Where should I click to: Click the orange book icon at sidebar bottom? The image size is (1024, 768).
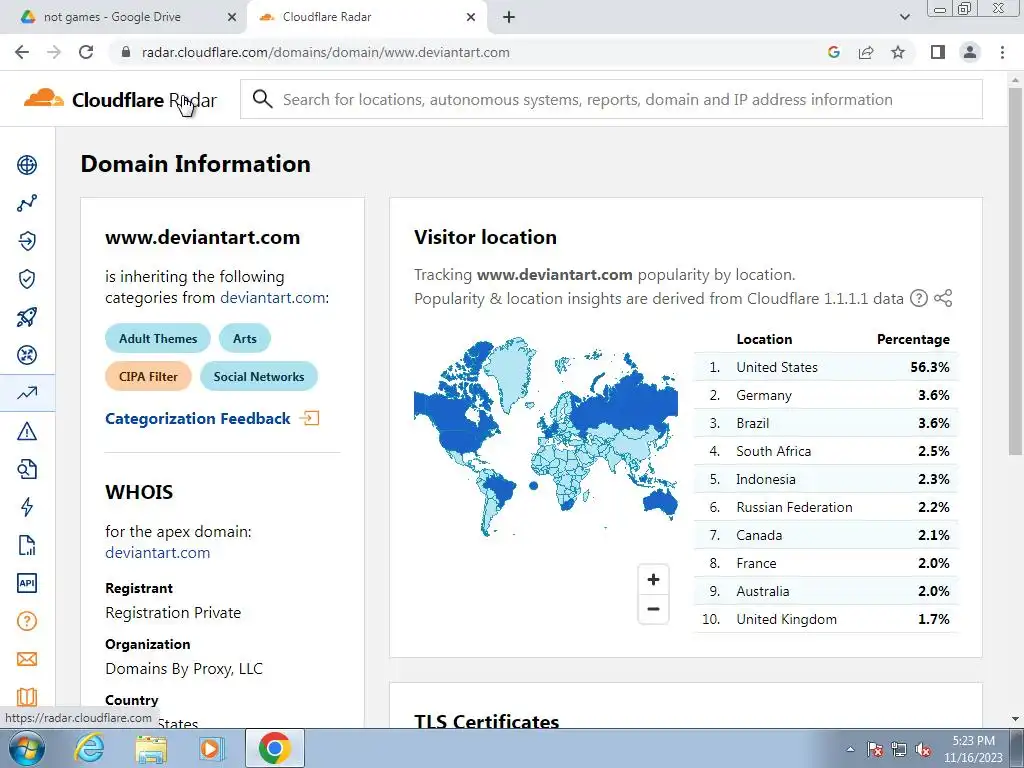pyautogui.click(x=27, y=697)
